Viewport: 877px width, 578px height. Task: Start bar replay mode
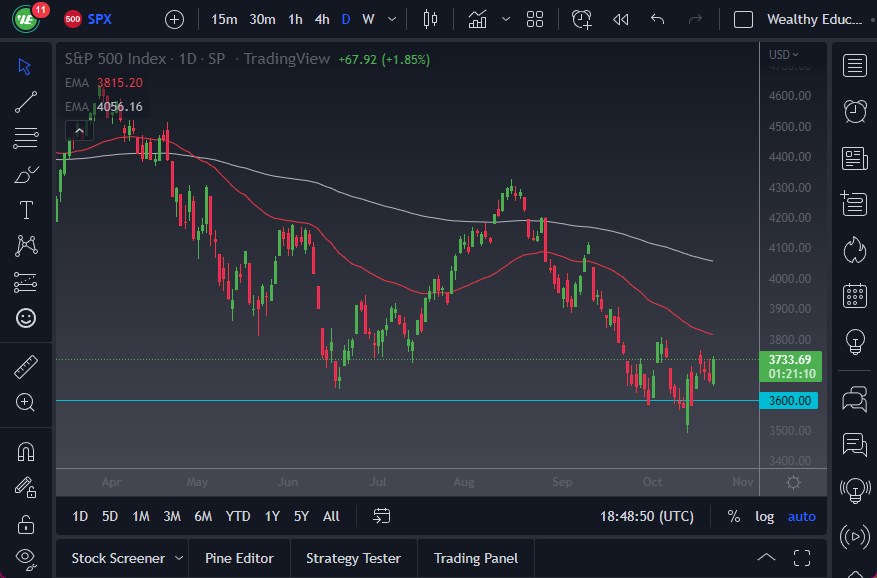pyautogui.click(x=621, y=19)
